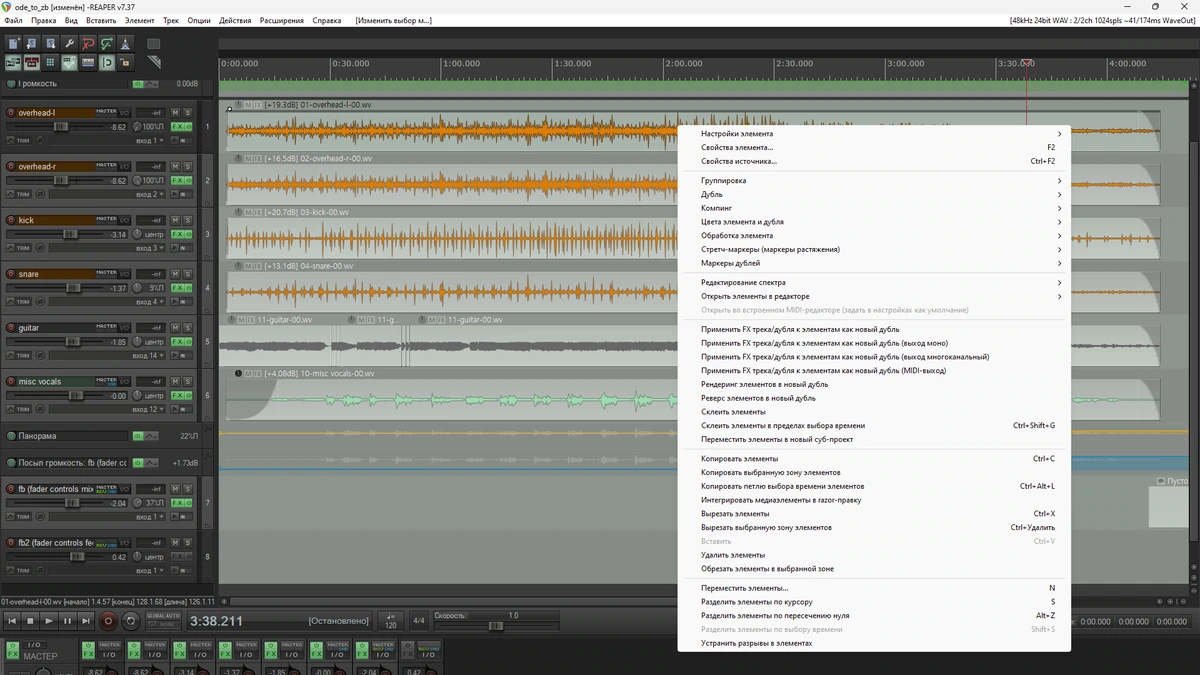This screenshot has width=1200, height=675.
Task: Toggle Панорама envelope bypass button
Action: (138, 436)
